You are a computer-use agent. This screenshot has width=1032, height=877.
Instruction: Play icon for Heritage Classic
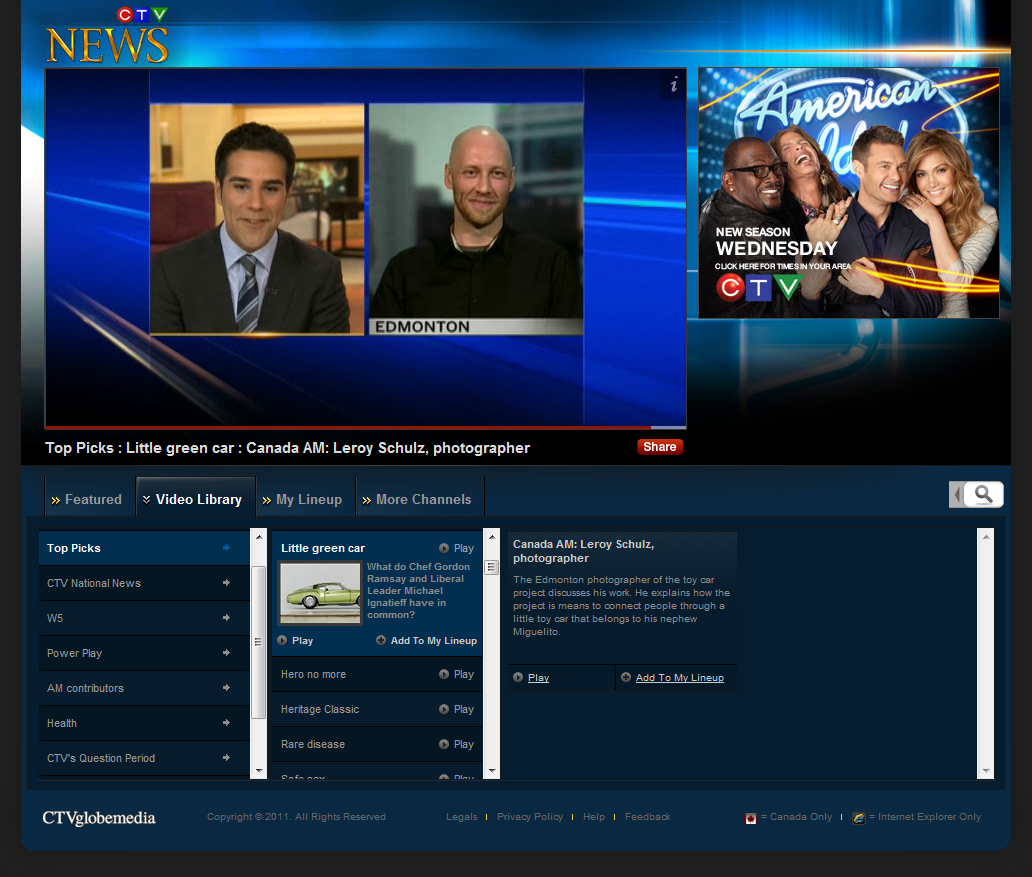point(444,709)
